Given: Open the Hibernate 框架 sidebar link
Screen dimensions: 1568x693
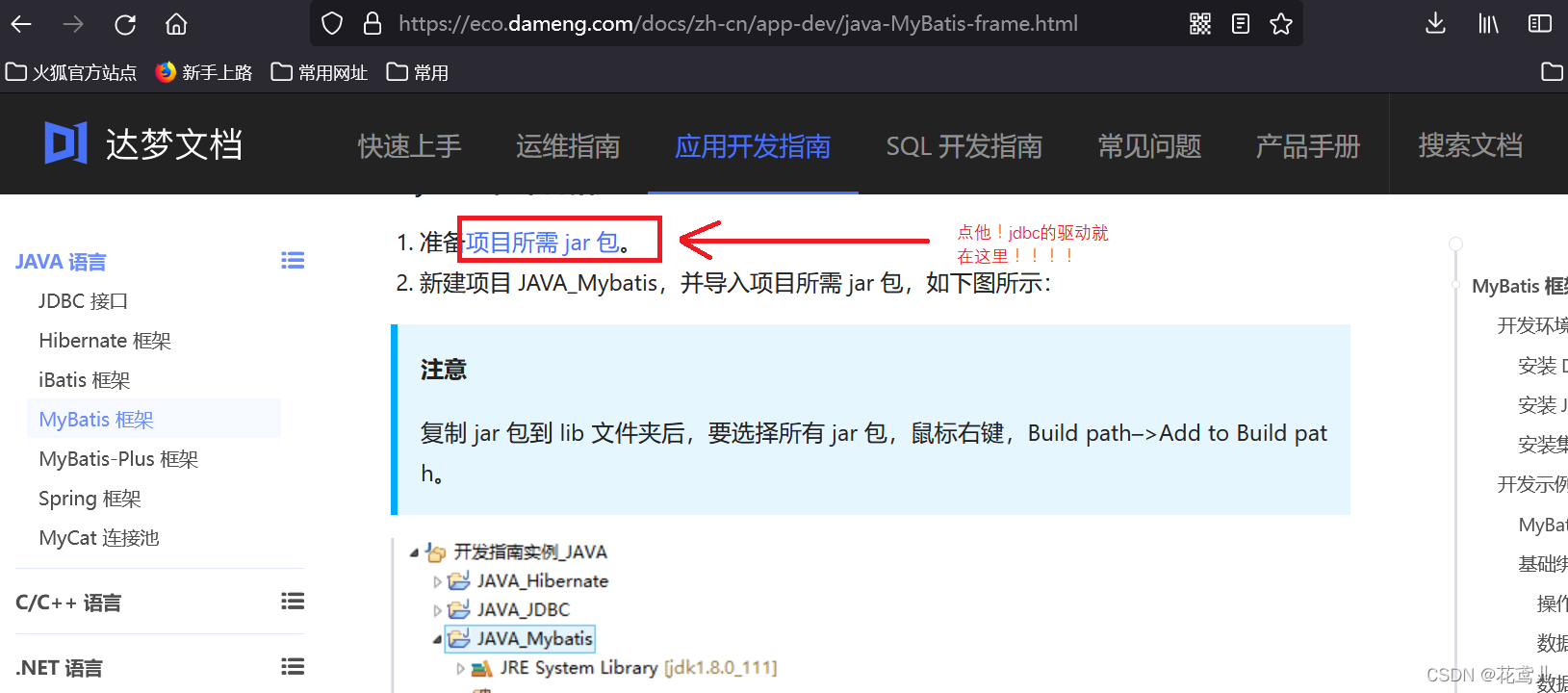Looking at the screenshot, I should (x=105, y=341).
